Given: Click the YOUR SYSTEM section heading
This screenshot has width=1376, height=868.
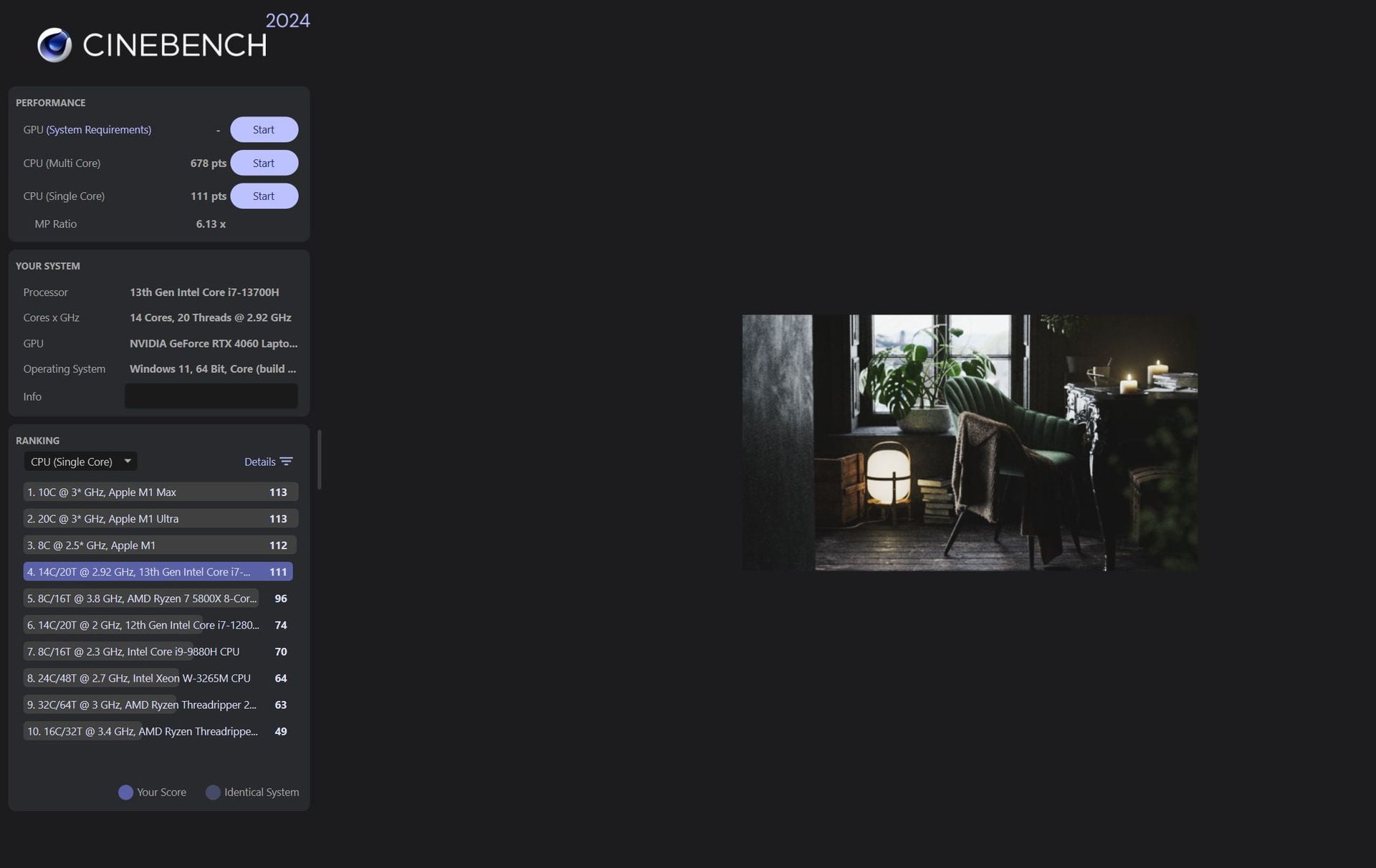Looking at the screenshot, I should click(x=48, y=266).
